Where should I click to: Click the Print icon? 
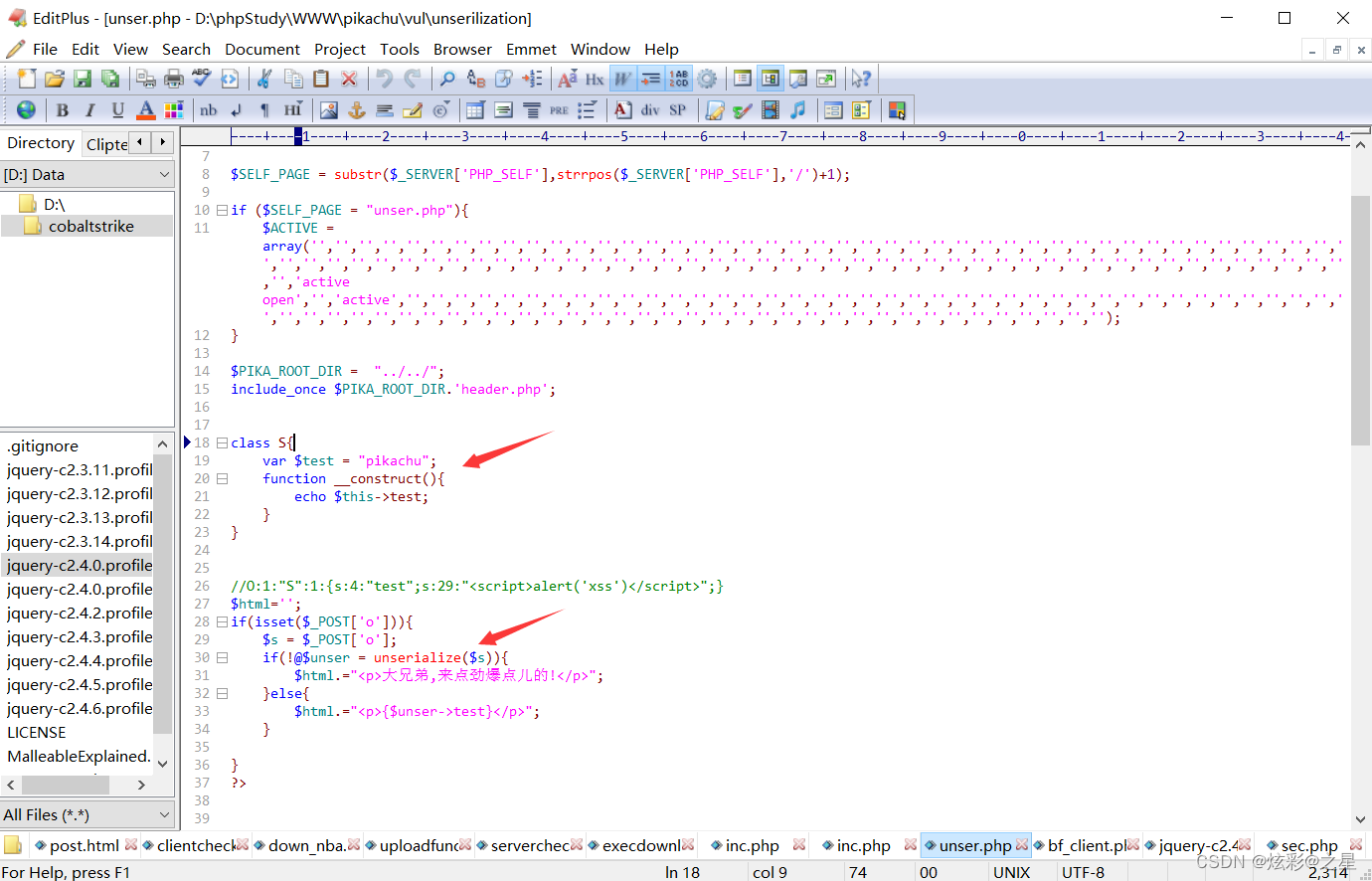click(x=174, y=79)
